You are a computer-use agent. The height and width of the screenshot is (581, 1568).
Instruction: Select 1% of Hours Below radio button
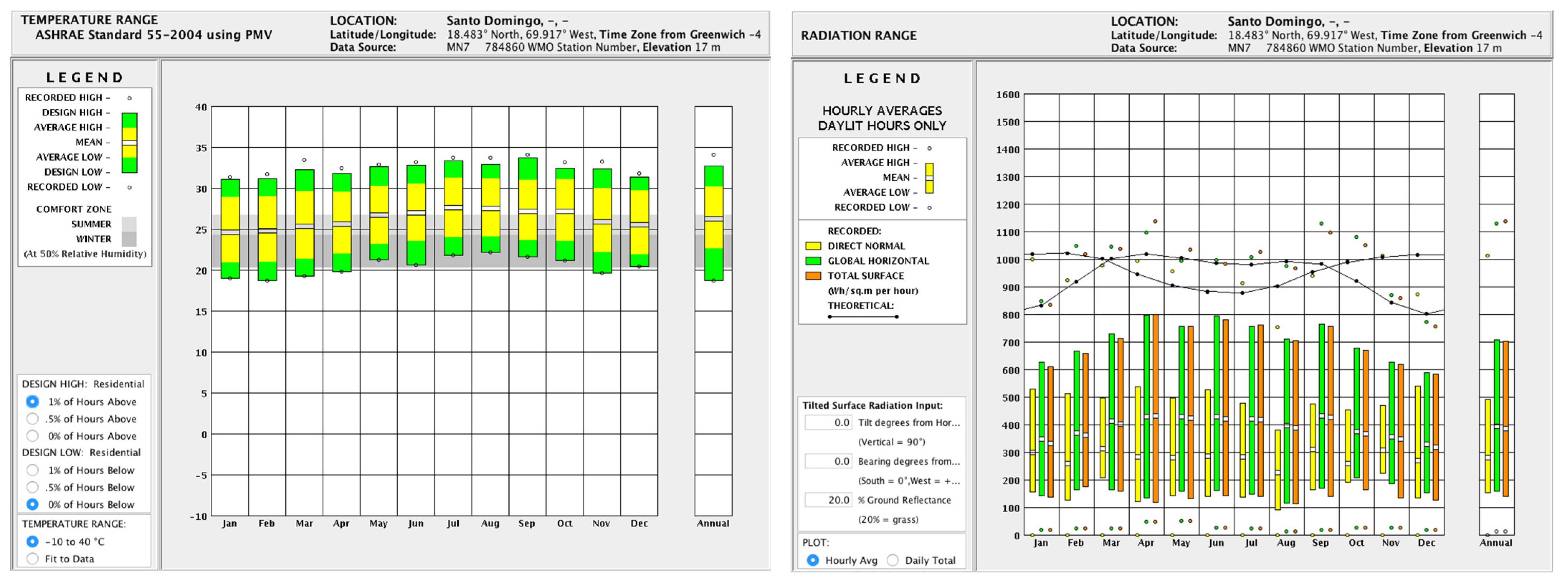[x=33, y=470]
